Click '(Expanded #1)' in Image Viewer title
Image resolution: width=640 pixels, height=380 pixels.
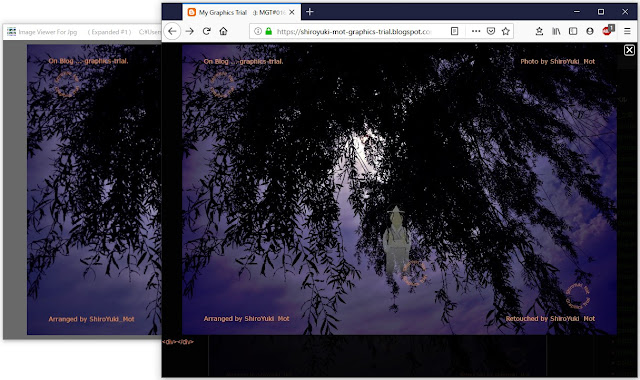point(109,32)
